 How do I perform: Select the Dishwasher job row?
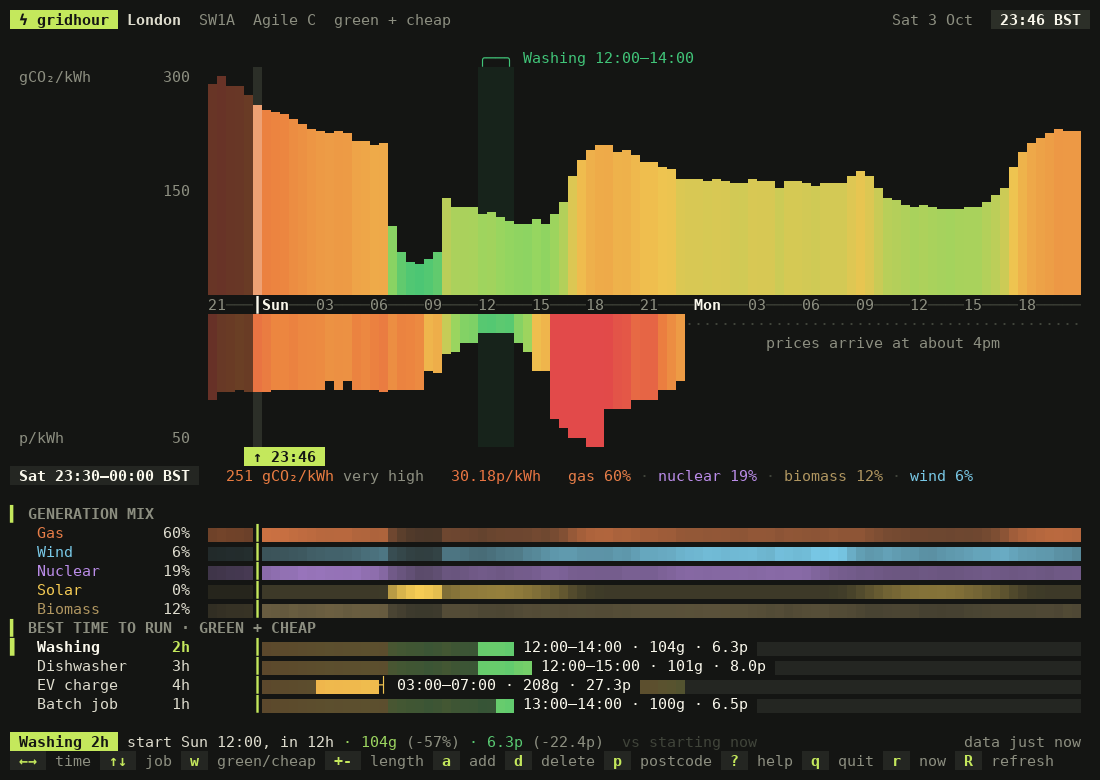[x=546, y=666]
